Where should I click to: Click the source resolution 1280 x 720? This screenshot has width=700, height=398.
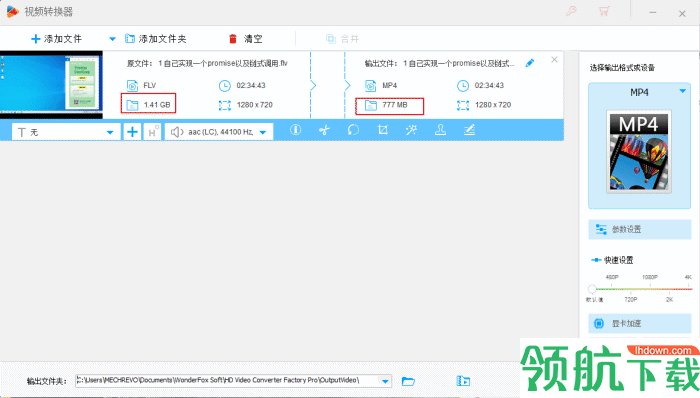point(254,105)
